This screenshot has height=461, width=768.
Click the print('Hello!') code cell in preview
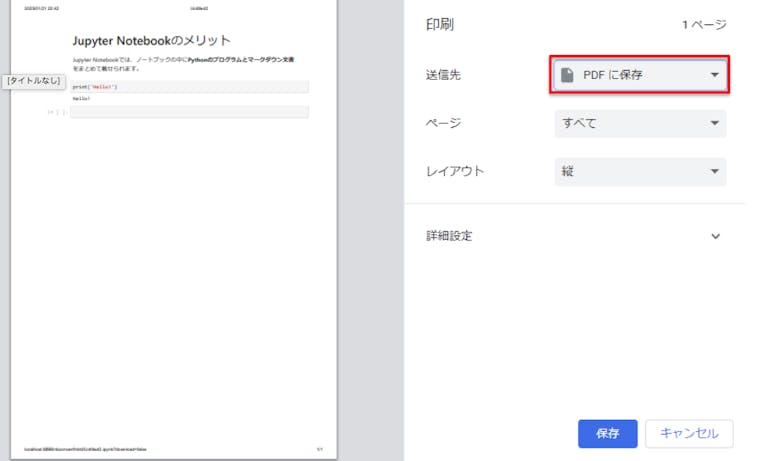[190, 87]
